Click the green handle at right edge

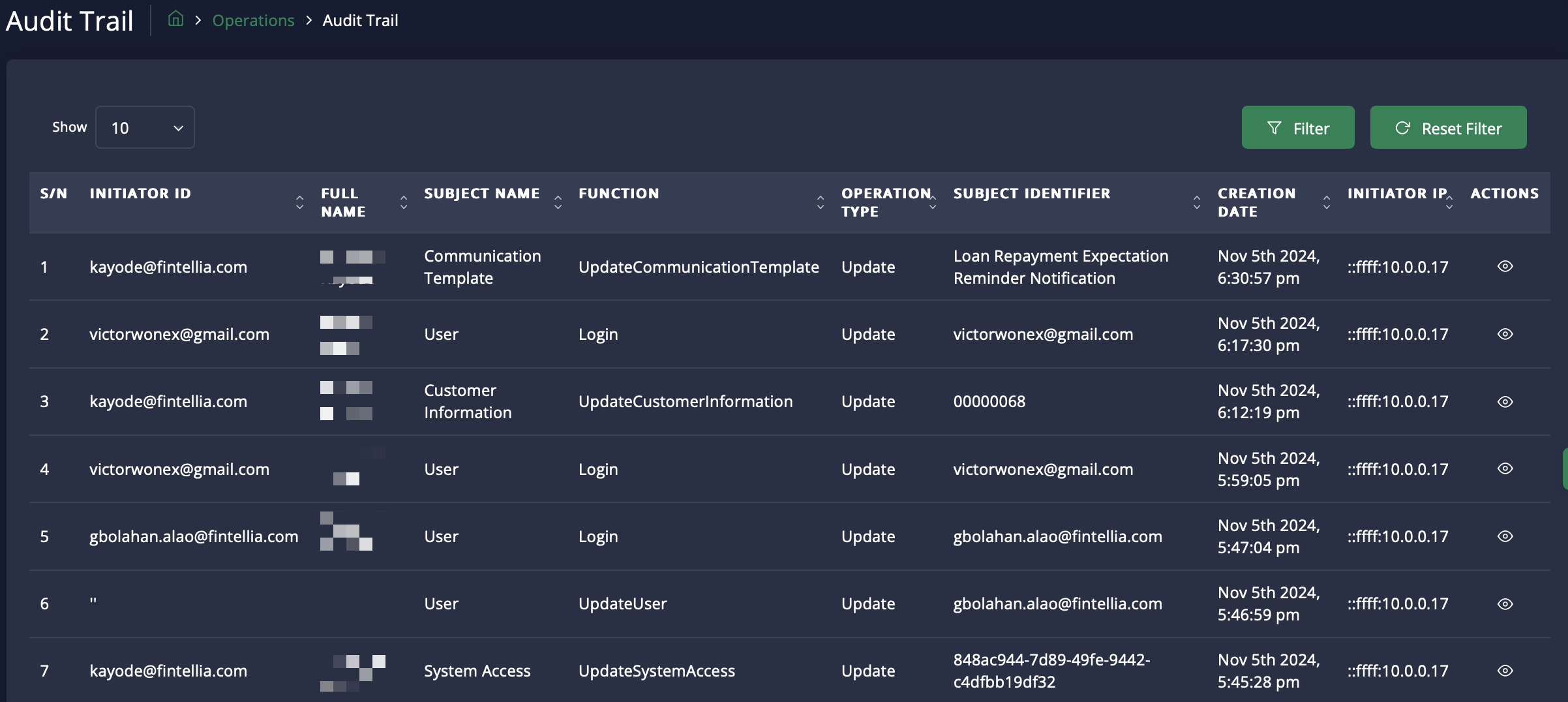tap(1564, 468)
